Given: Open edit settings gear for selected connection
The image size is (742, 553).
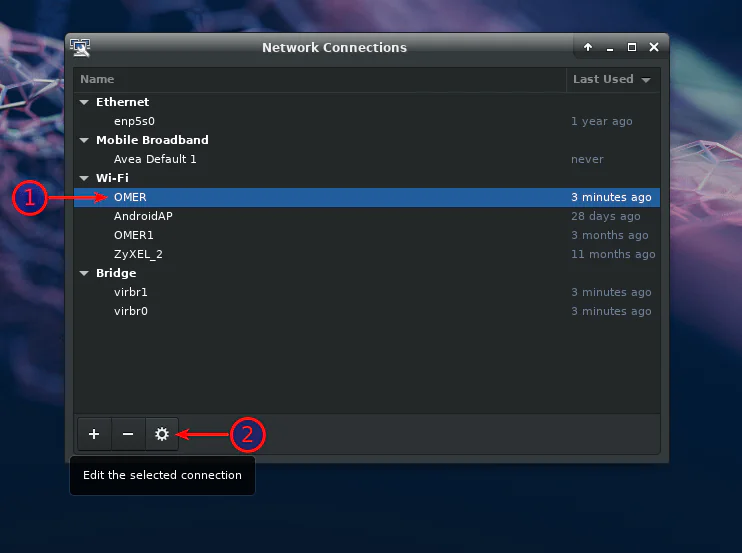Looking at the screenshot, I should coord(161,434).
